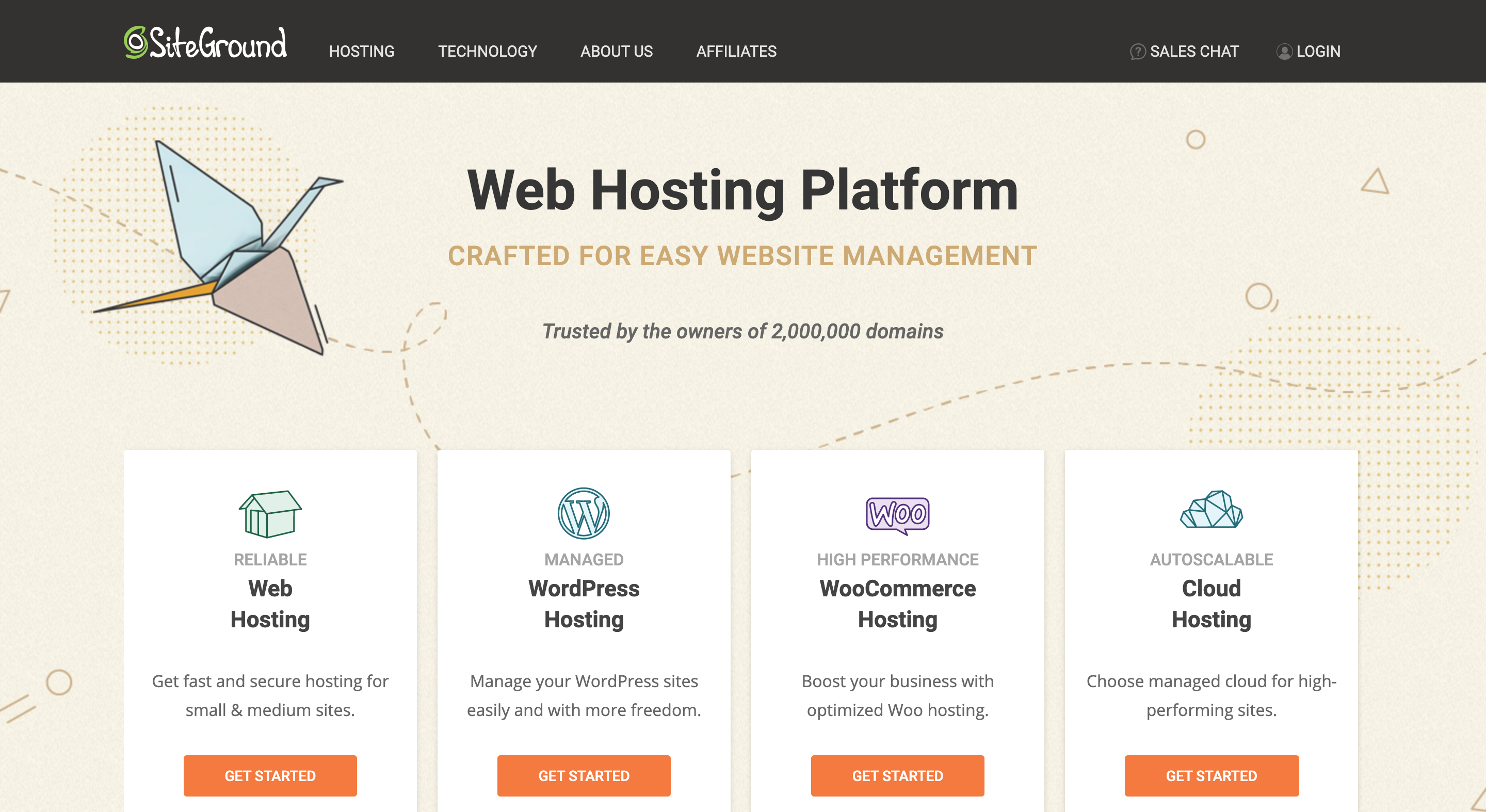Click the SiteGround logo
This screenshot has width=1486, height=812.
pos(205,42)
